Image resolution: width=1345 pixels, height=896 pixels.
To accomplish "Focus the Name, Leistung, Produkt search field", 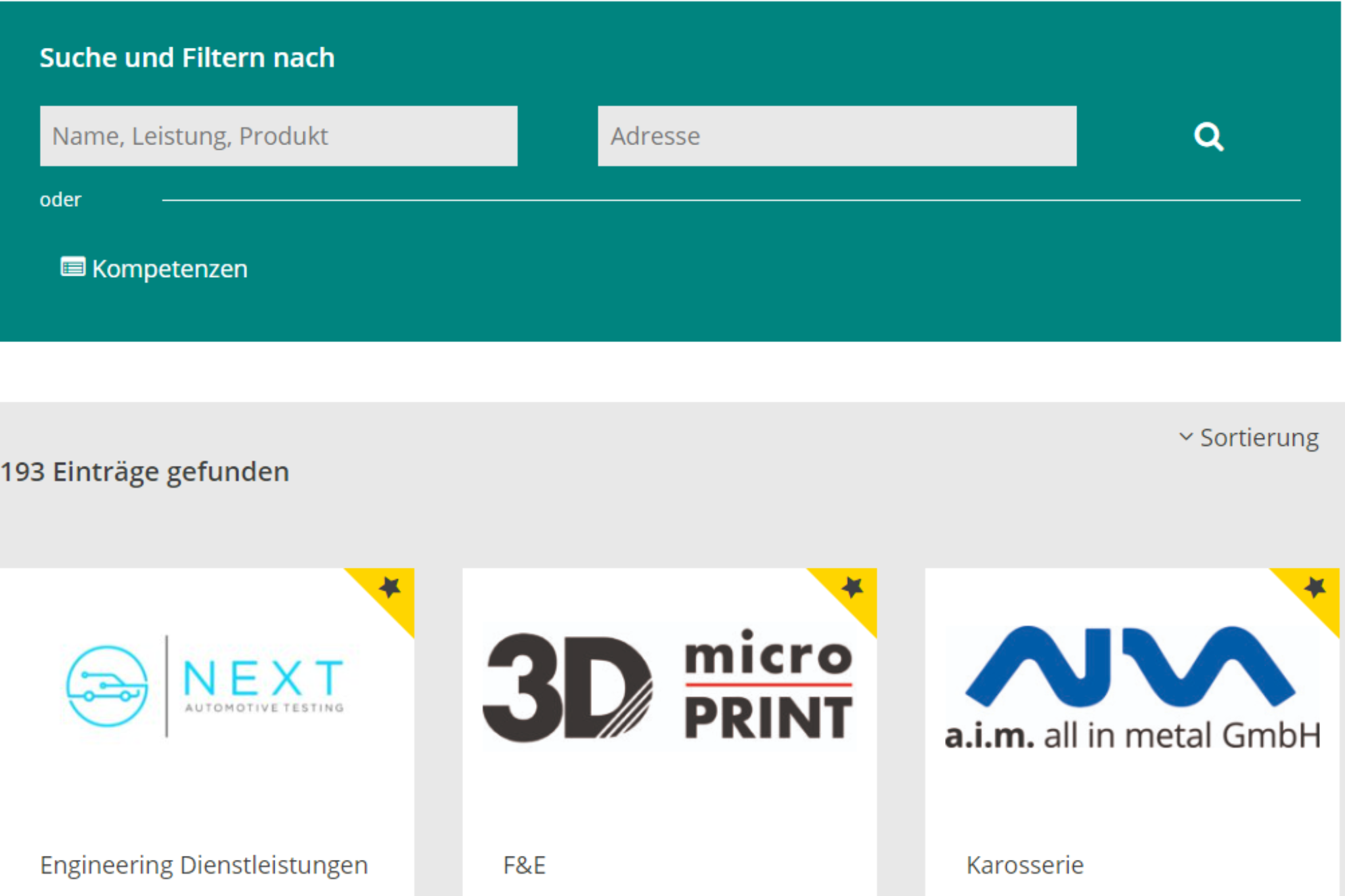I will (x=278, y=136).
